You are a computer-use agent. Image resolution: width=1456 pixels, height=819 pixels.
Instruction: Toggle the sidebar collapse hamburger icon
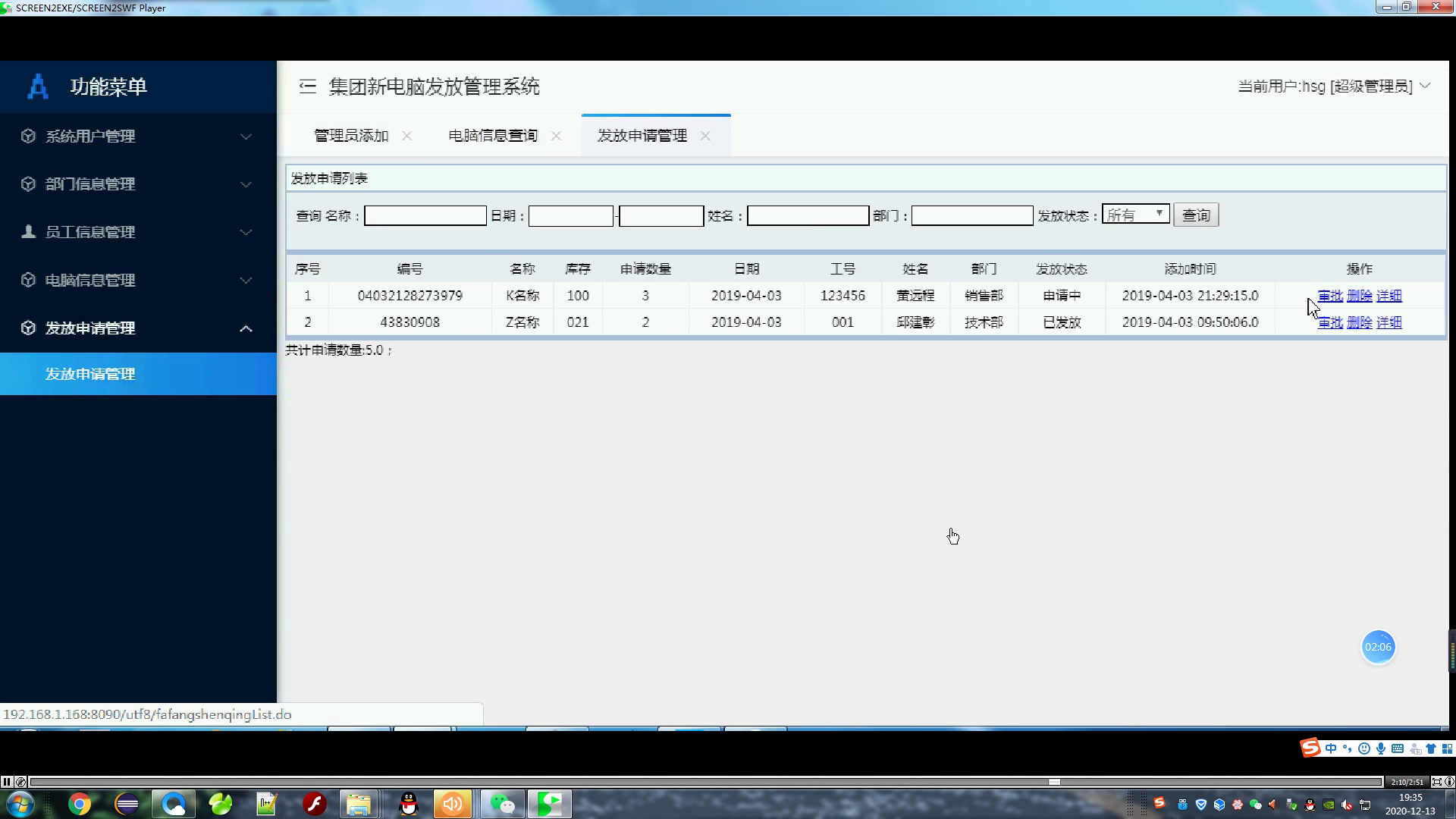pyautogui.click(x=307, y=86)
